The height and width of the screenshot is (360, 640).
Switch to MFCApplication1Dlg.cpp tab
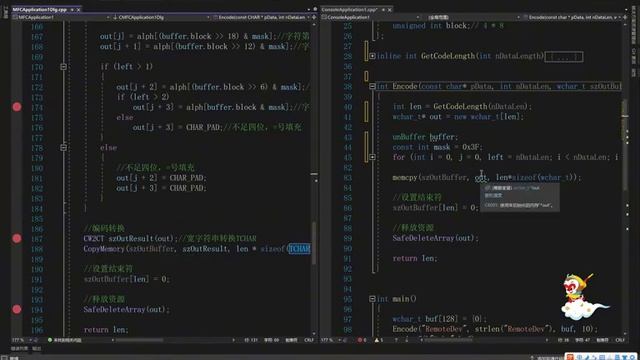coord(39,9)
